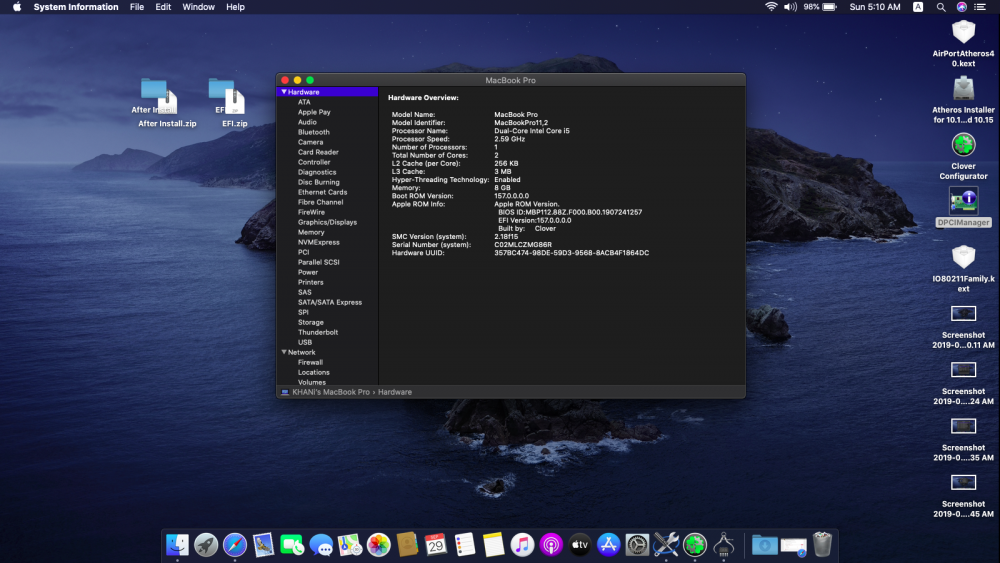Image resolution: width=1000 pixels, height=563 pixels.
Task: Open the File menu
Action: pyautogui.click(x=136, y=7)
